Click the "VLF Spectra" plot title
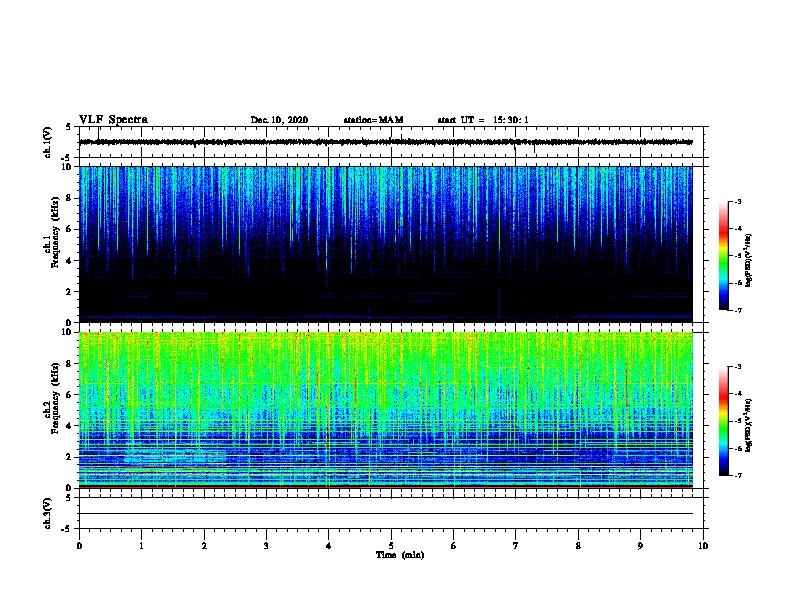Viewport: 792px width, 612px height. (113, 120)
